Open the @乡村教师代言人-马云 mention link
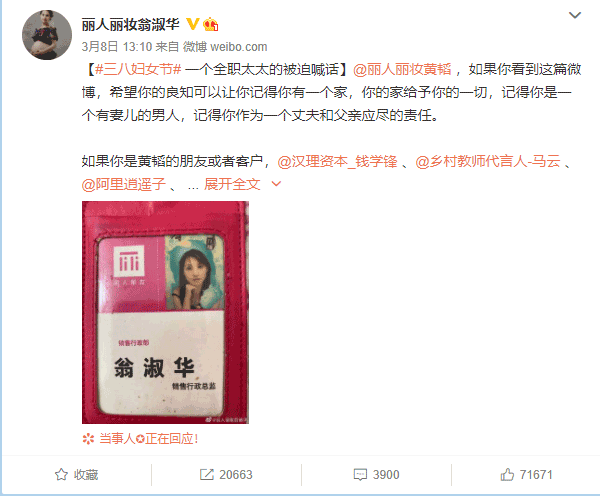The width and height of the screenshot is (600, 496). tap(488, 162)
